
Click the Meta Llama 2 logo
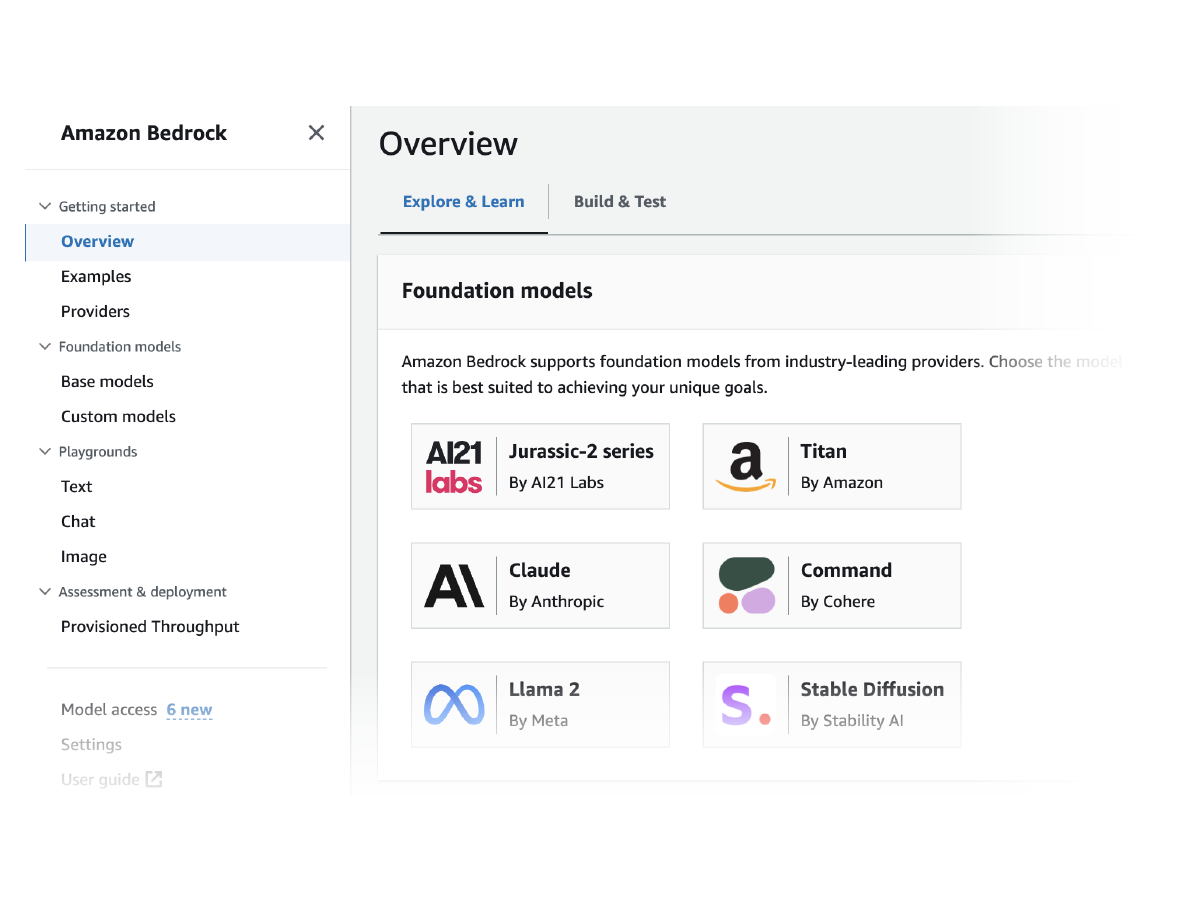[x=454, y=705]
